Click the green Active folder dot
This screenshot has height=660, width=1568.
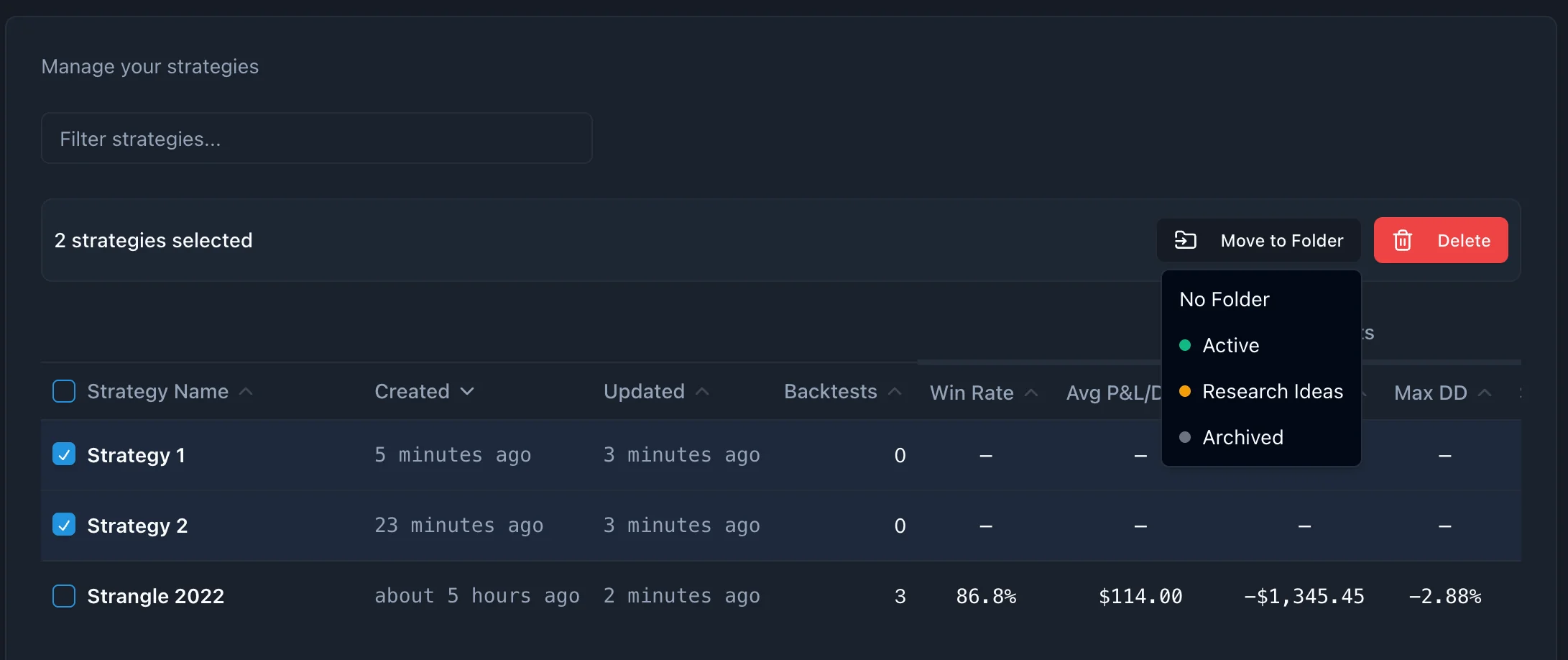pyautogui.click(x=1185, y=346)
